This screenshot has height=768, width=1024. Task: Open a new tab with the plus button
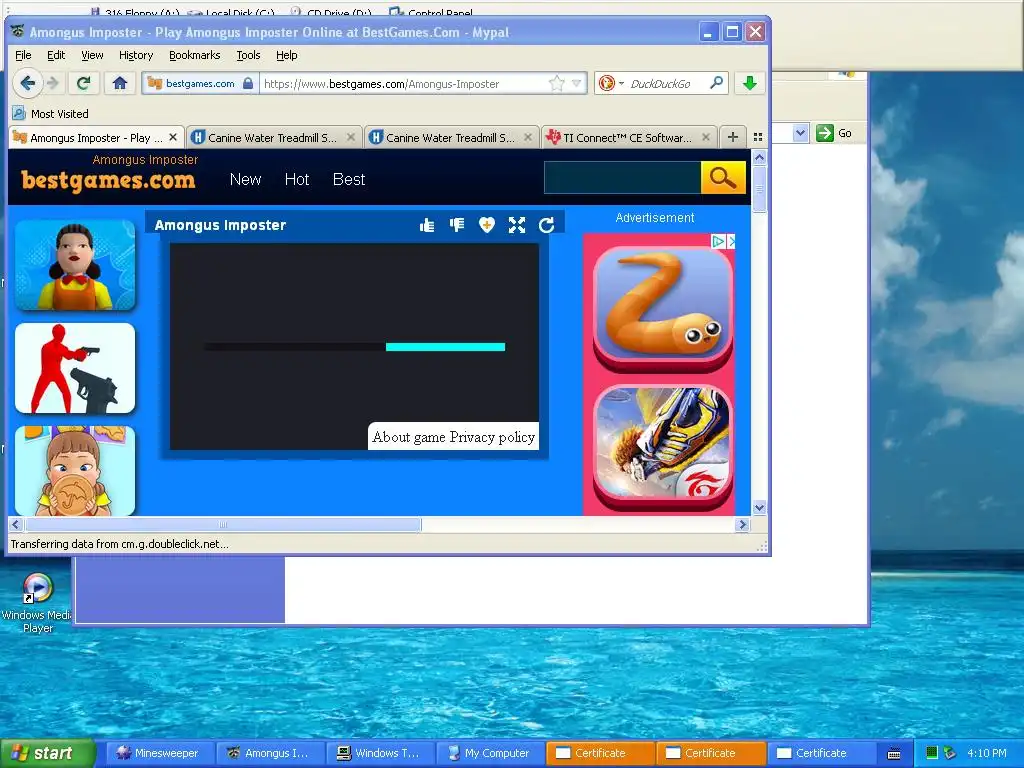tap(733, 137)
